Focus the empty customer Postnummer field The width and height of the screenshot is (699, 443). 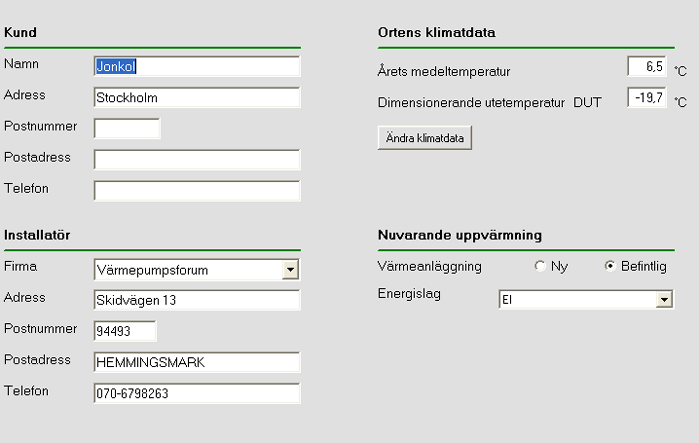pos(127,128)
